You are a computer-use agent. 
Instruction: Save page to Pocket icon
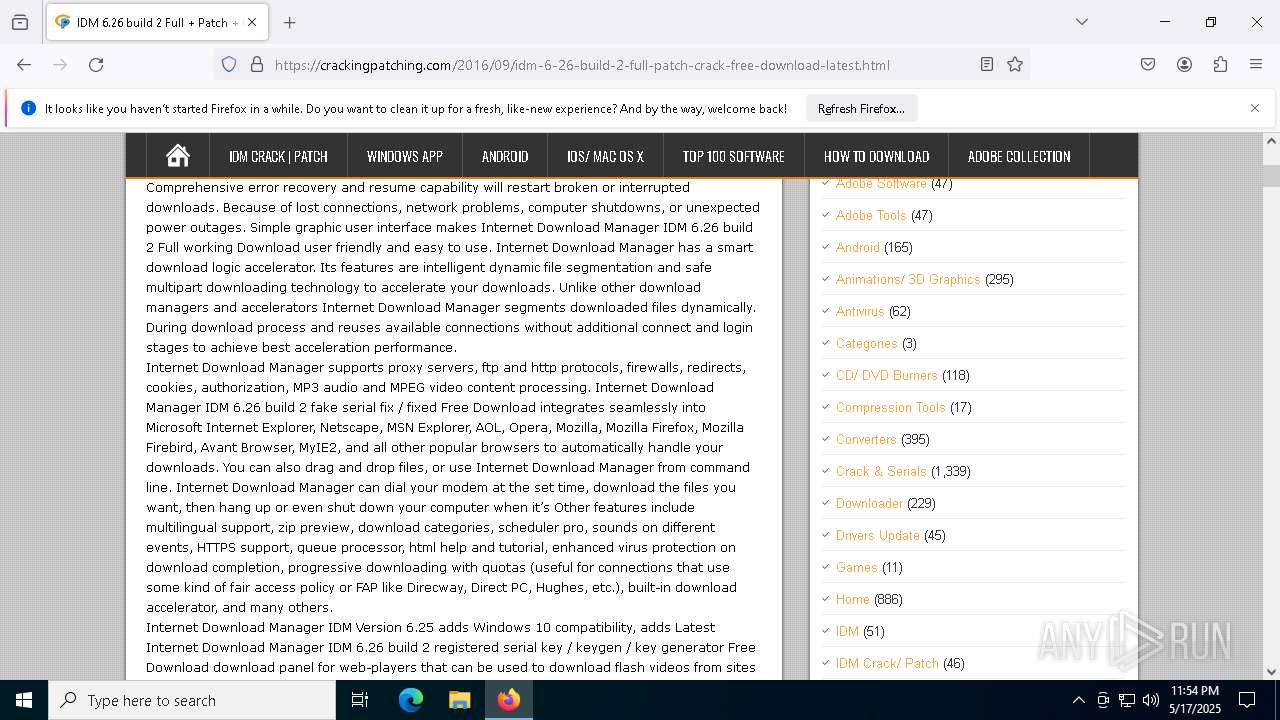pyautogui.click(x=1148, y=65)
